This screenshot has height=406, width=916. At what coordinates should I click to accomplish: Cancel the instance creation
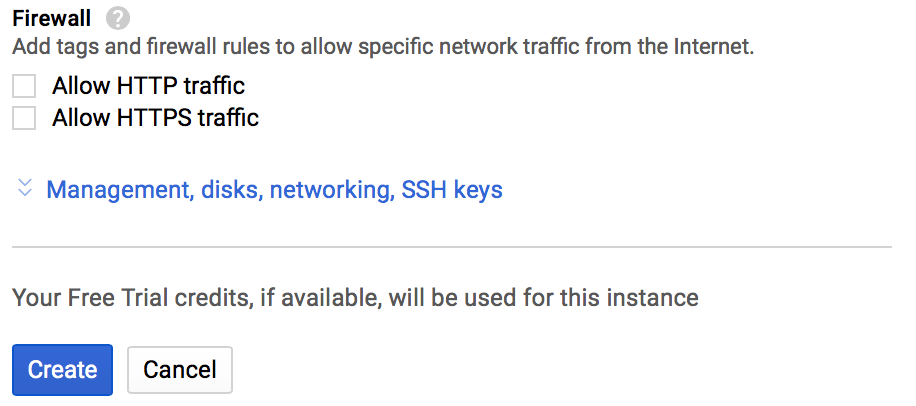coord(180,370)
